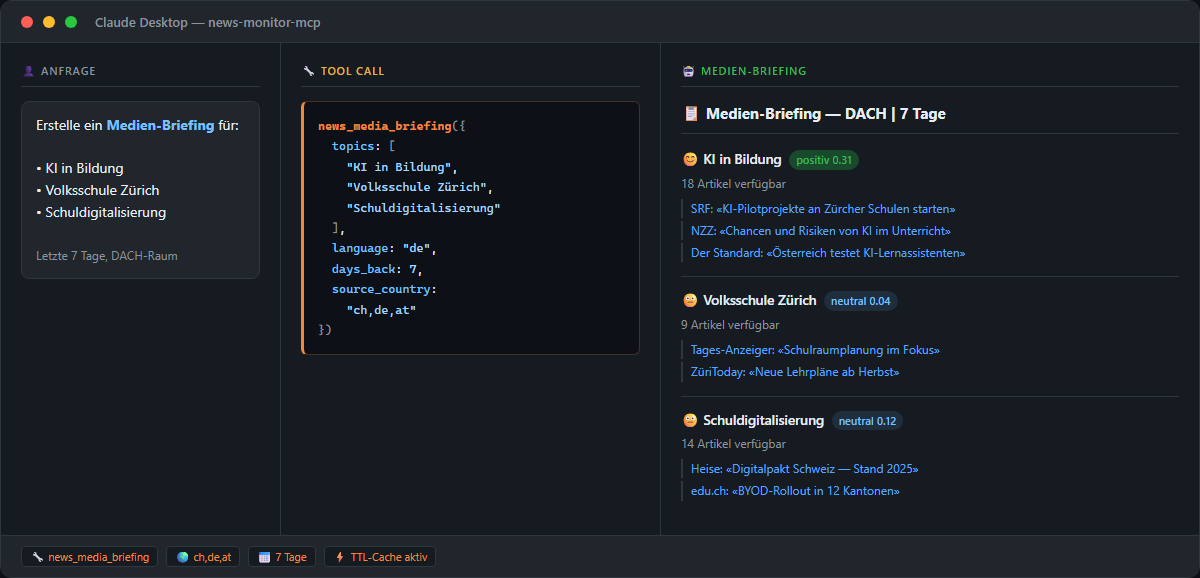Click the wrench icon beside TOOL CALL
The width and height of the screenshot is (1200, 578).
coord(308,71)
